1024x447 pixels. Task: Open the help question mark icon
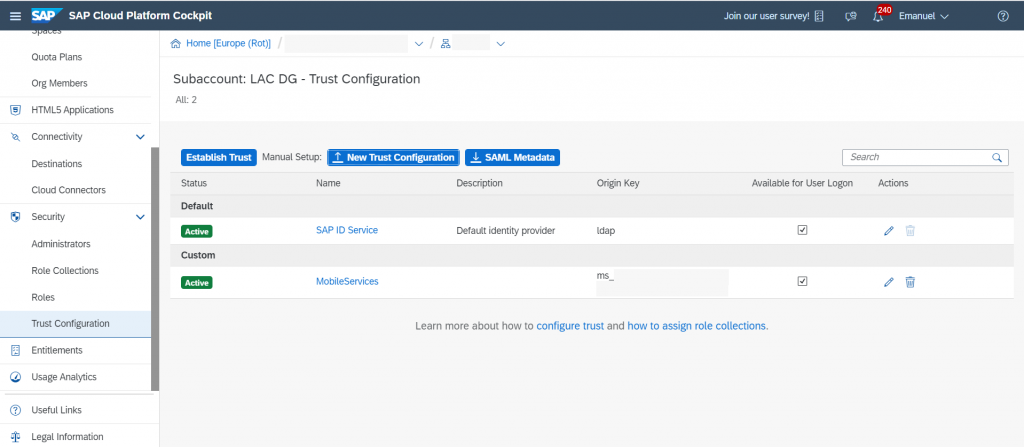pyautogui.click(x=1003, y=16)
